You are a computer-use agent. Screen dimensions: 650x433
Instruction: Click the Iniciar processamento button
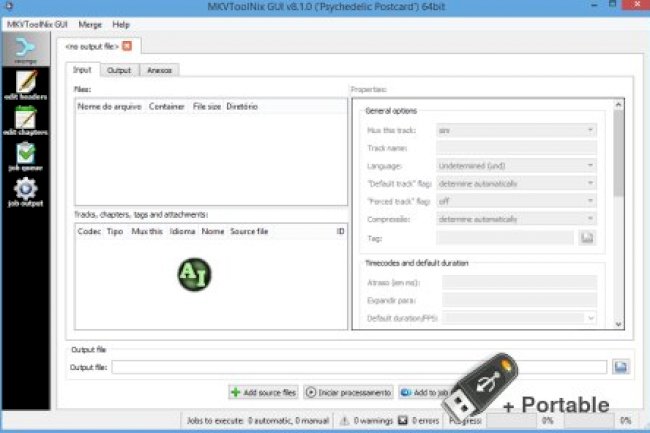coord(349,392)
